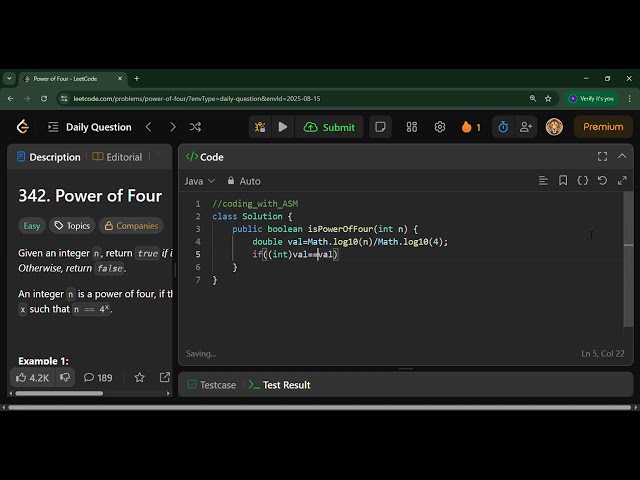Run code with the play button
The width and height of the screenshot is (640, 480).
(x=283, y=127)
